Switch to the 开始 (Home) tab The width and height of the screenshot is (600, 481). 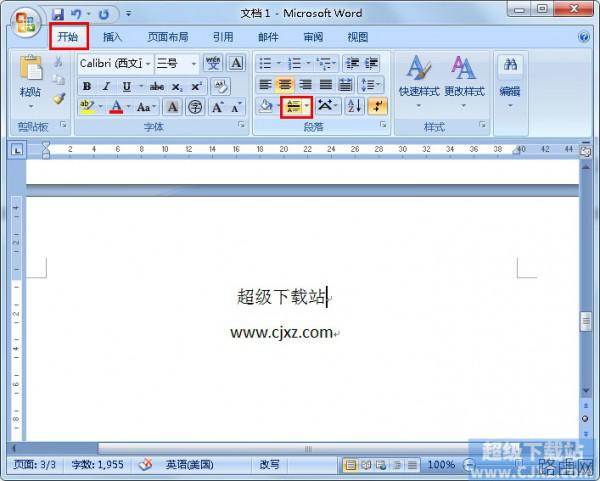(68, 37)
